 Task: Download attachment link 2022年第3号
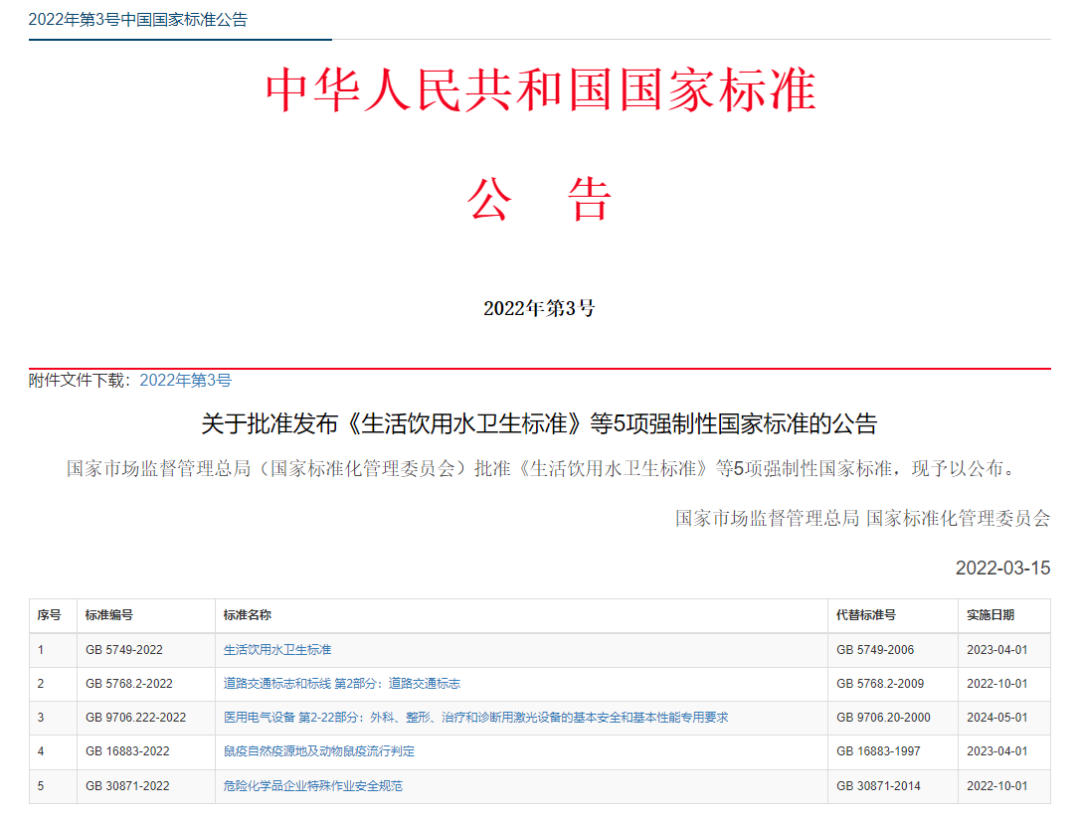[x=185, y=380]
